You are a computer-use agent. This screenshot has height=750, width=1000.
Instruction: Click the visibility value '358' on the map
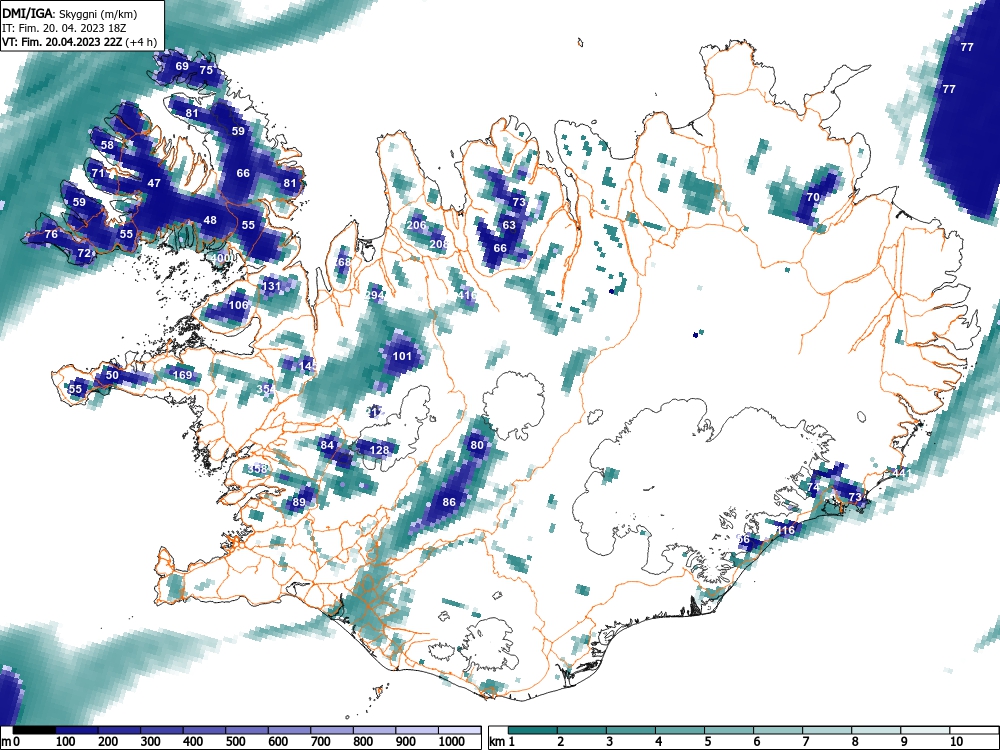(x=258, y=469)
